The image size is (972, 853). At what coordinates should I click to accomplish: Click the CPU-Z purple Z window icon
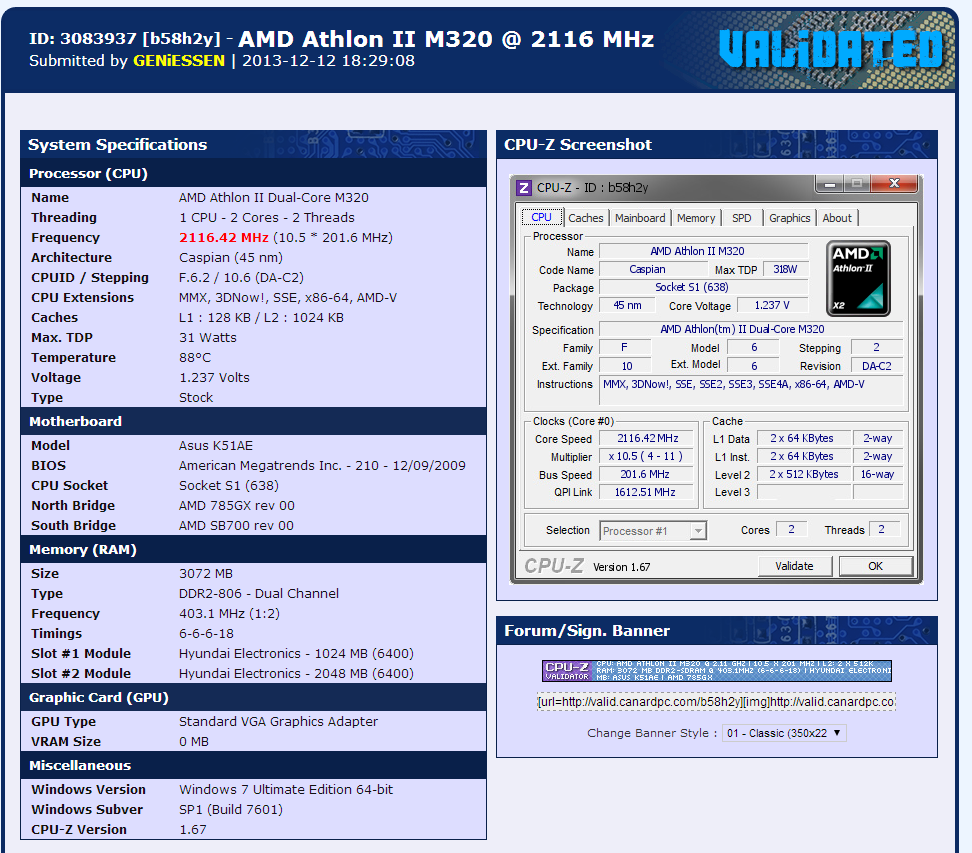524,188
